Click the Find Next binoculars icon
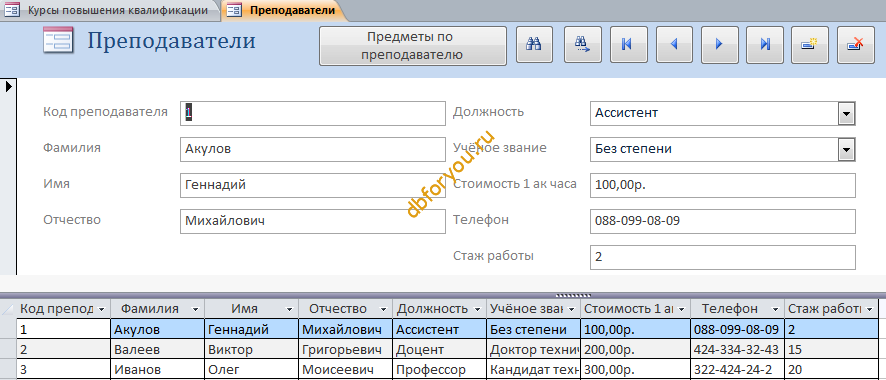886x380 pixels. (583, 44)
